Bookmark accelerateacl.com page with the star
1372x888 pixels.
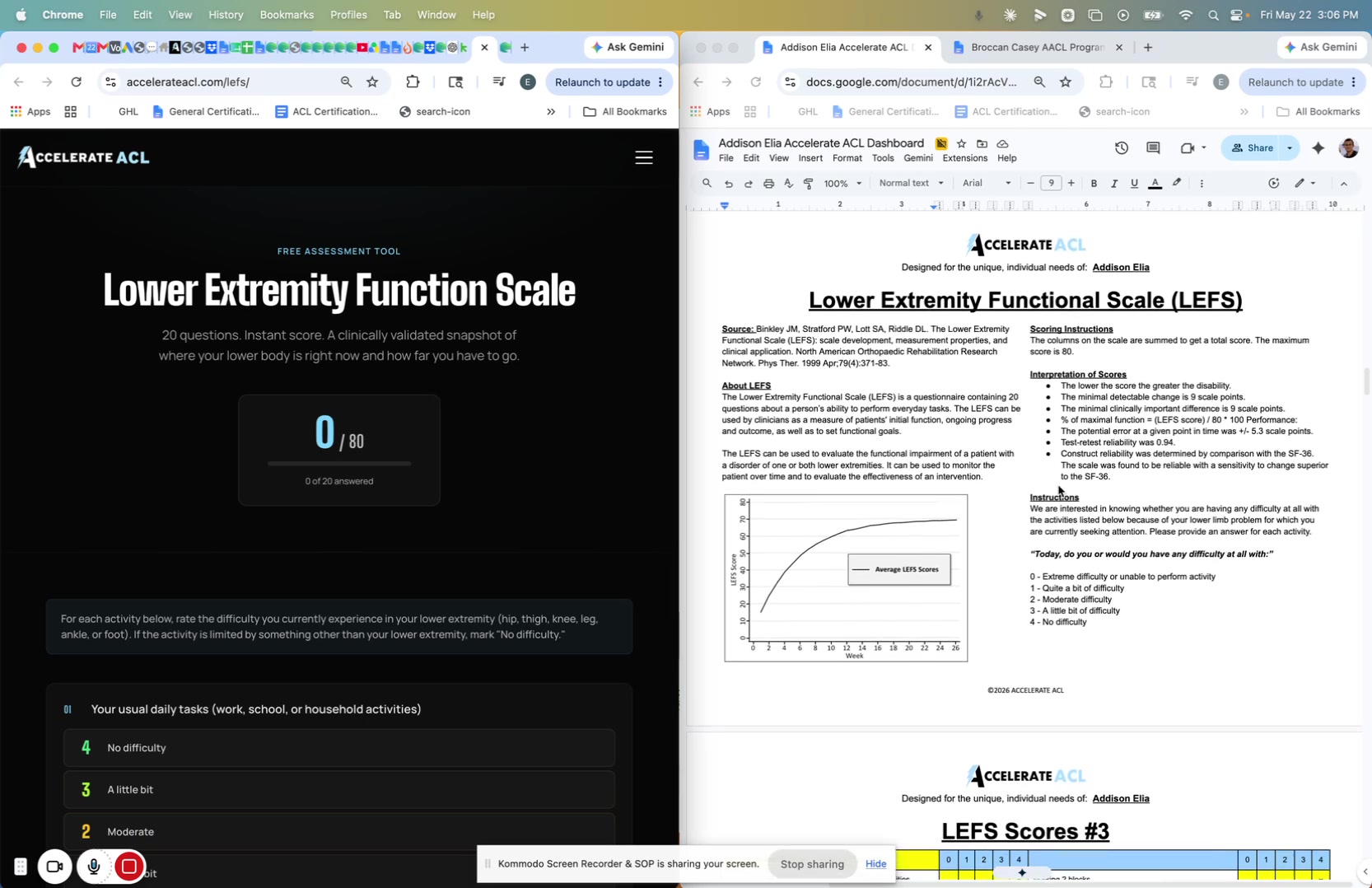click(x=372, y=82)
